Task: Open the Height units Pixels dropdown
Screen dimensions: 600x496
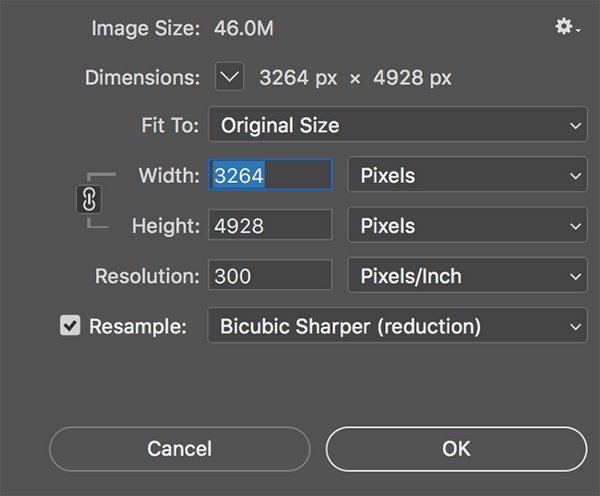Action: tap(466, 226)
